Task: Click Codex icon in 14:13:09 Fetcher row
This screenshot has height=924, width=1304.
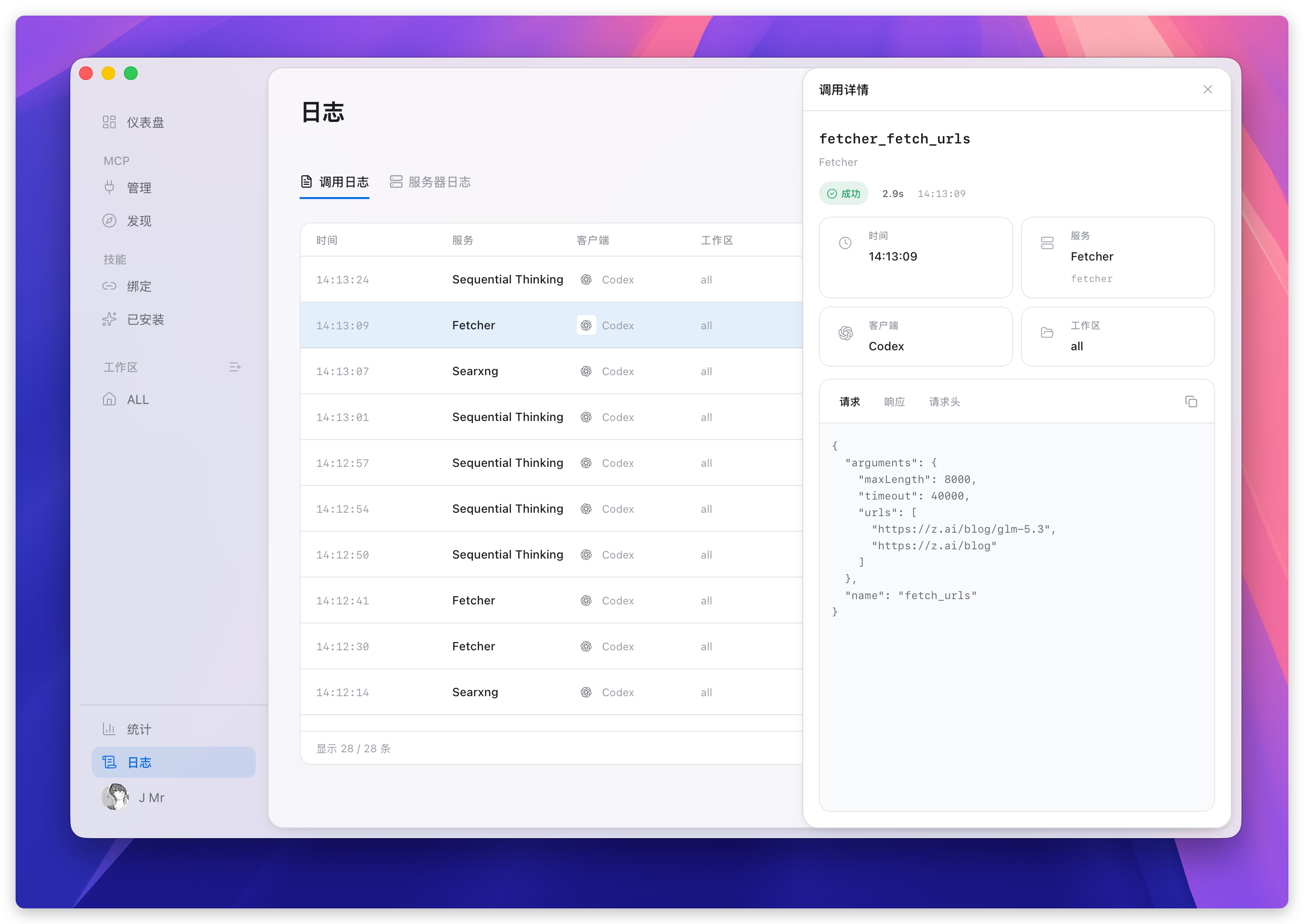Action: tap(586, 325)
